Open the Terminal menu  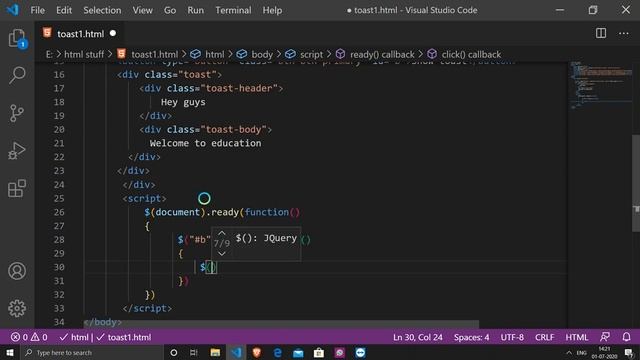click(x=233, y=10)
